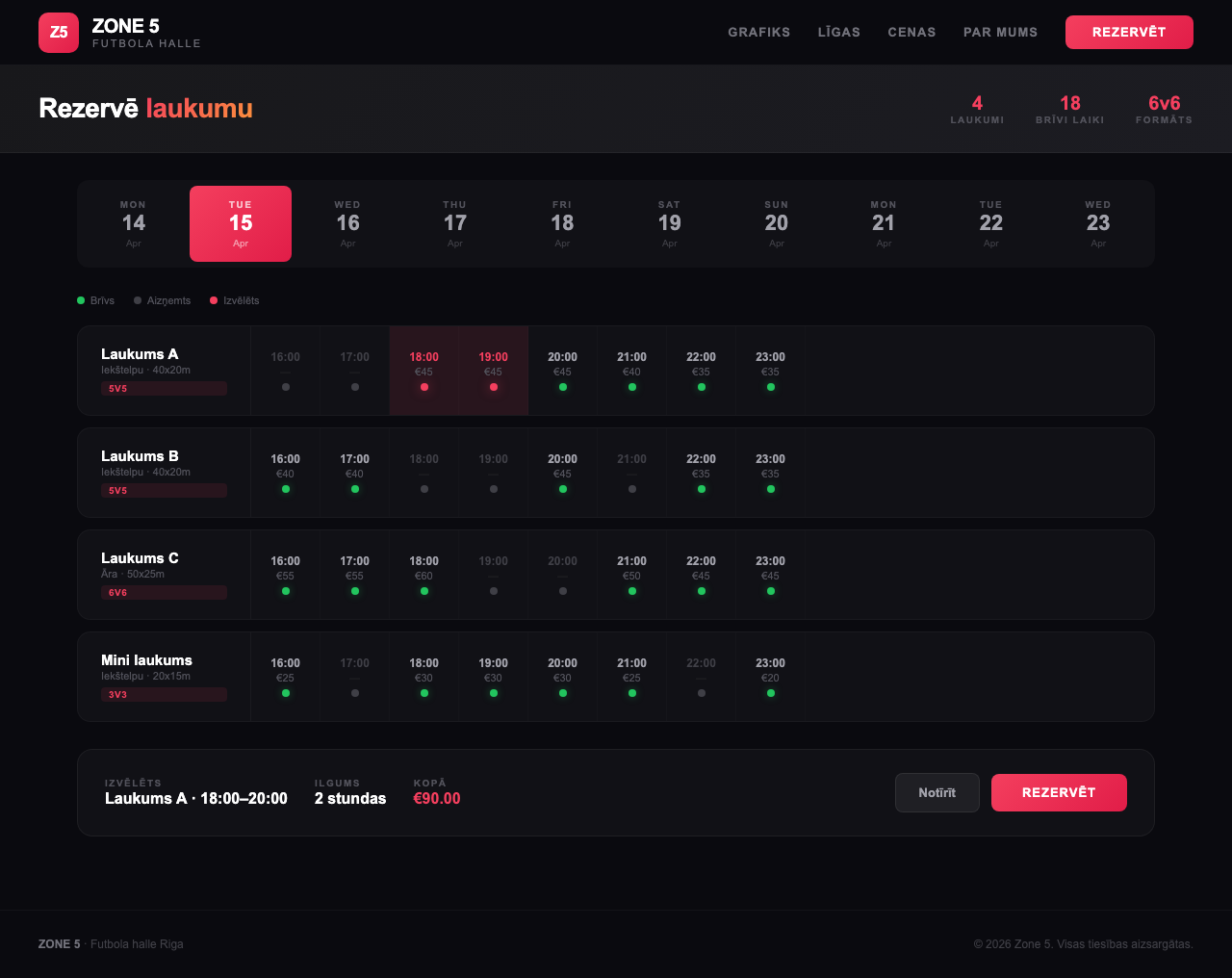
Task: Open the Cenas navigation link
Action: [x=911, y=33]
